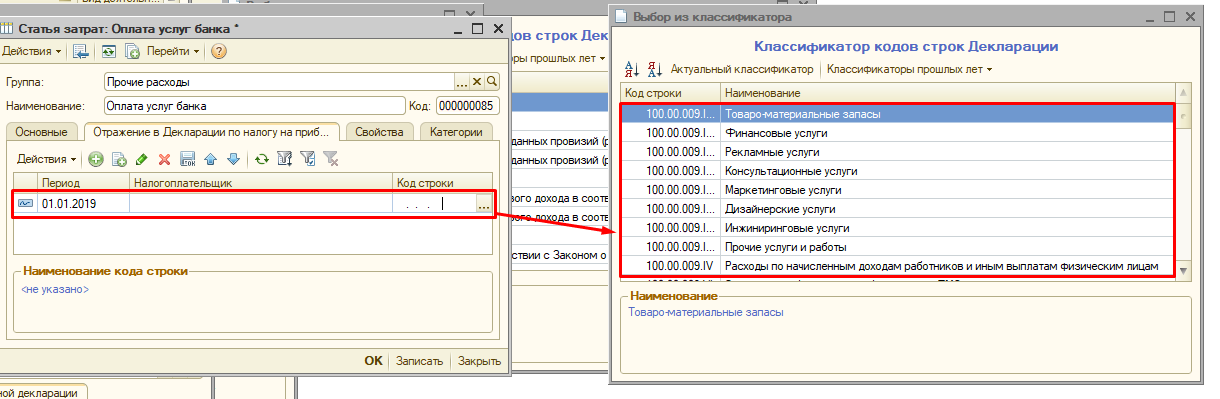The height and width of the screenshot is (399, 1220).
Task: Click the OK button
Action: 373,361
